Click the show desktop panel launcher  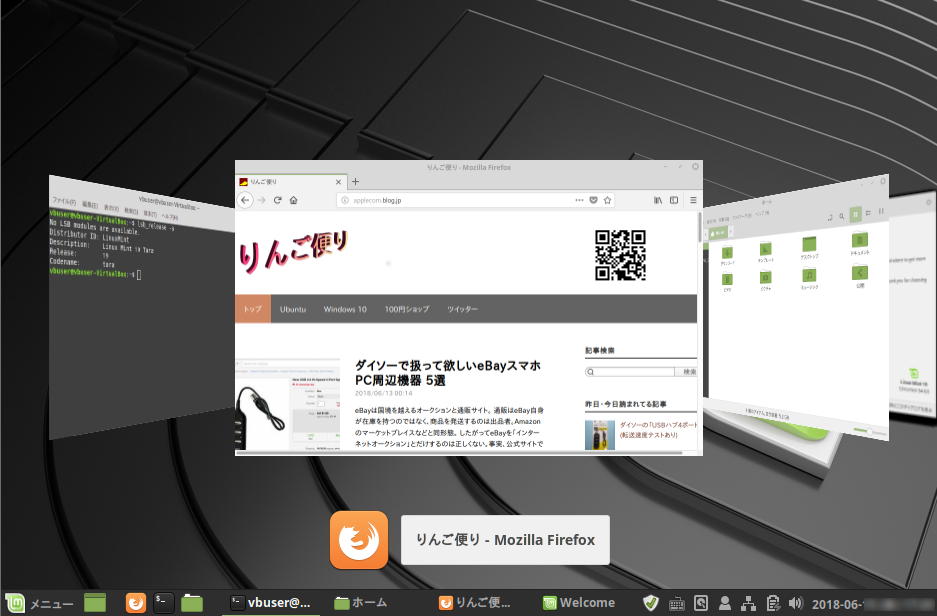pyautogui.click(x=95, y=603)
